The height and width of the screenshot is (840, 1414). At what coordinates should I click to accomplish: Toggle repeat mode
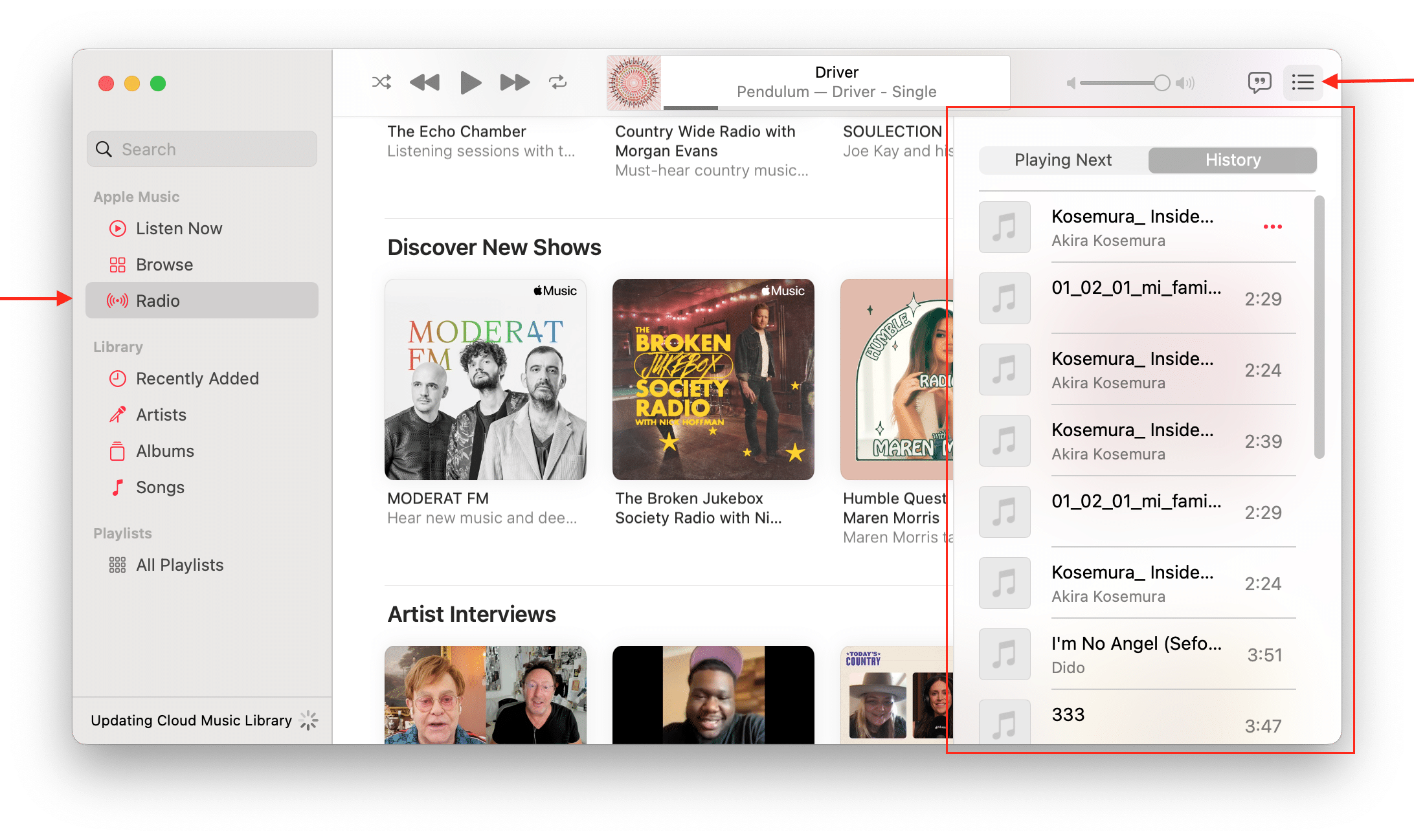click(557, 82)
